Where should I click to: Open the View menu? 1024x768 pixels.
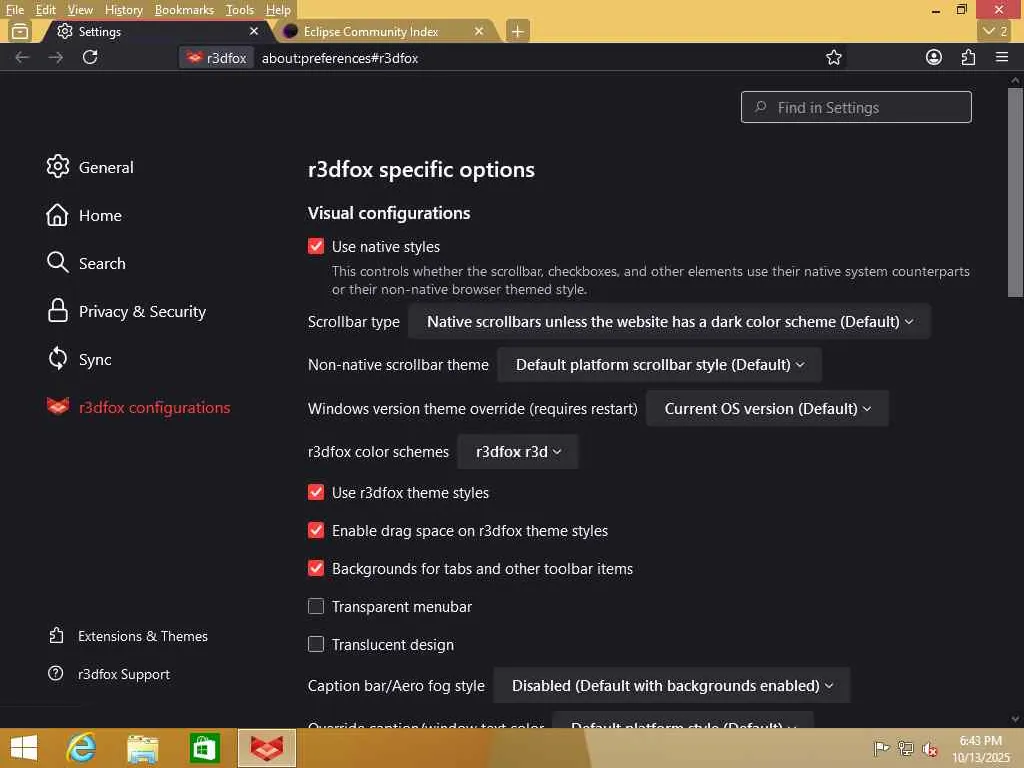coord(80,10)
